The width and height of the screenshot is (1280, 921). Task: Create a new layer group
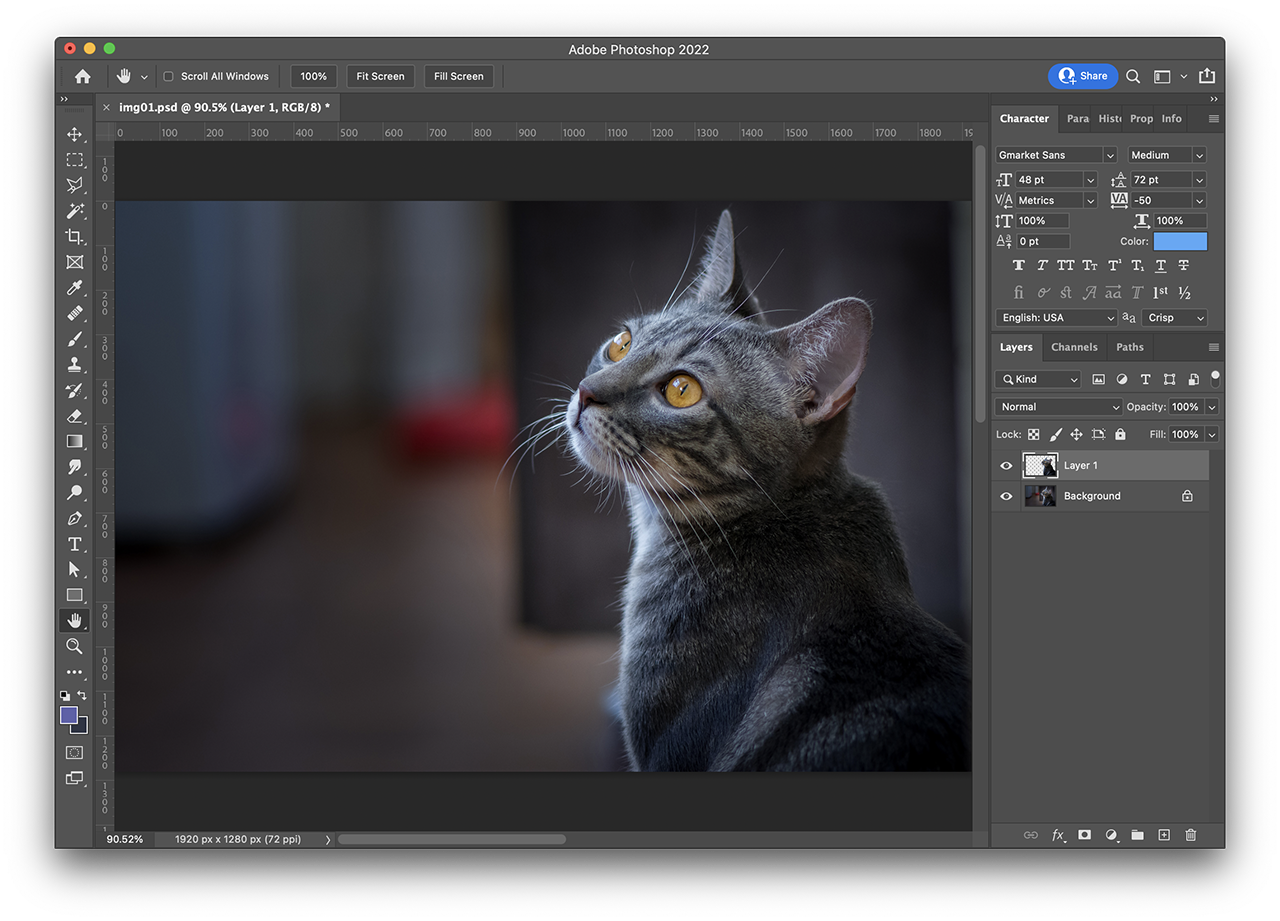pos(1137,835)
